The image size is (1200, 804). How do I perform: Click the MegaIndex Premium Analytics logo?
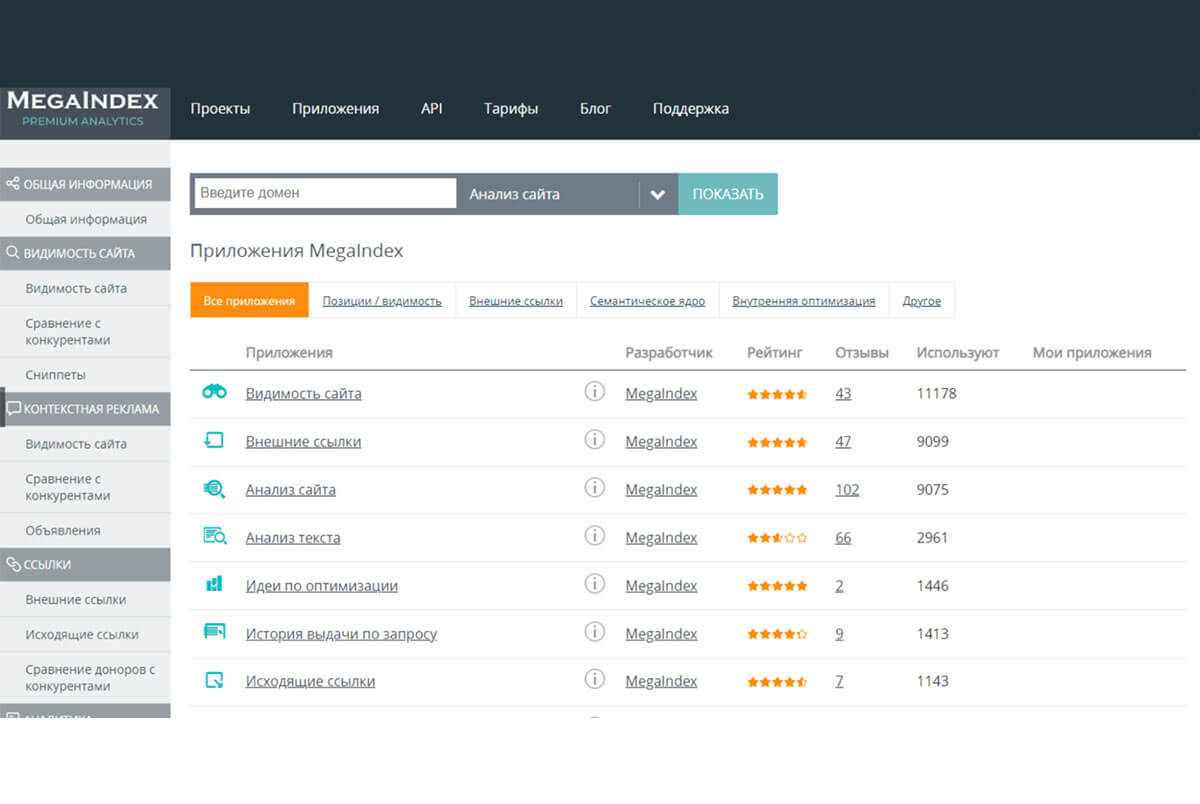point(84,107)
